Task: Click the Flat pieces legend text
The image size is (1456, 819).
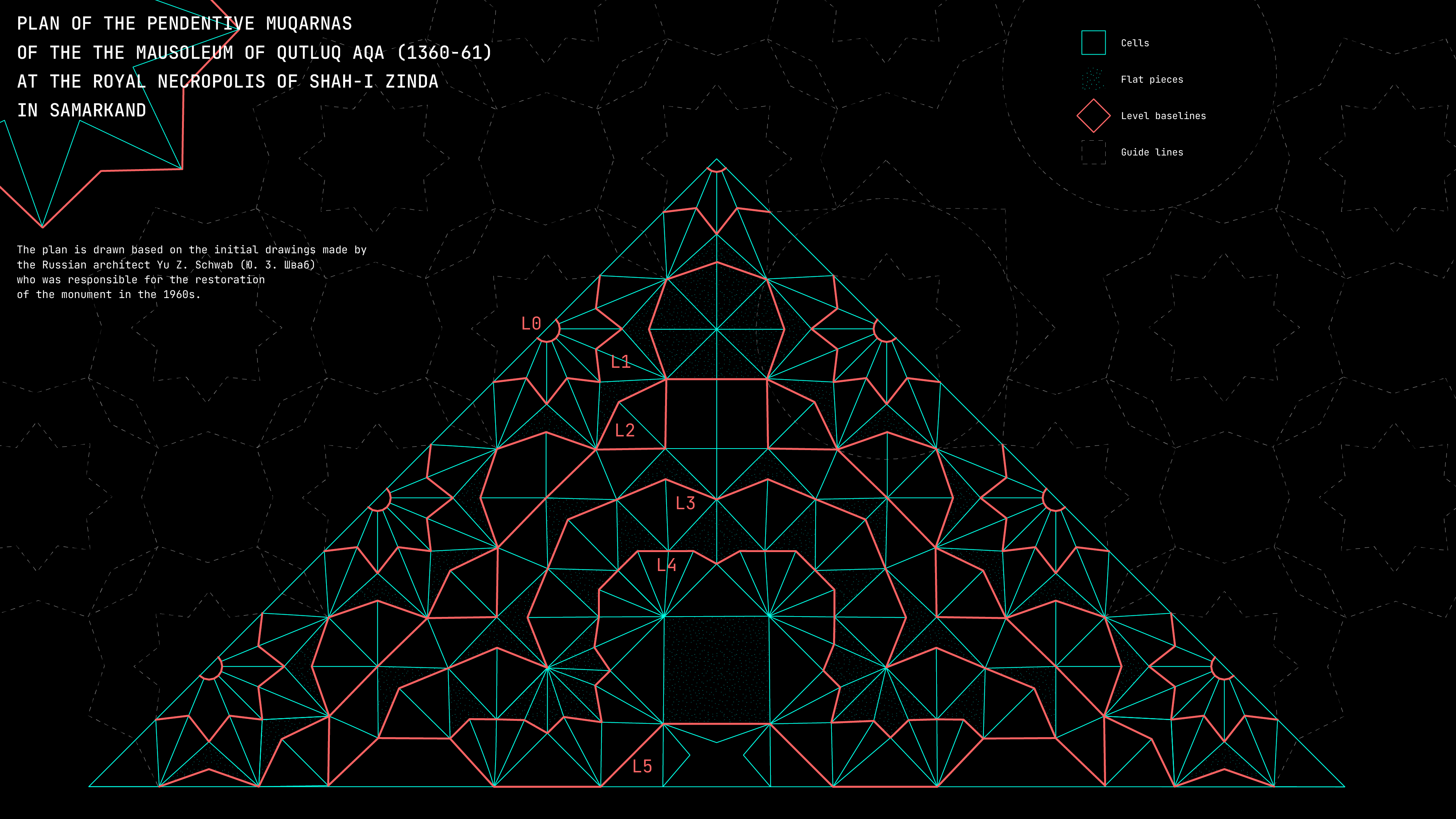Action: (1152, 80)
